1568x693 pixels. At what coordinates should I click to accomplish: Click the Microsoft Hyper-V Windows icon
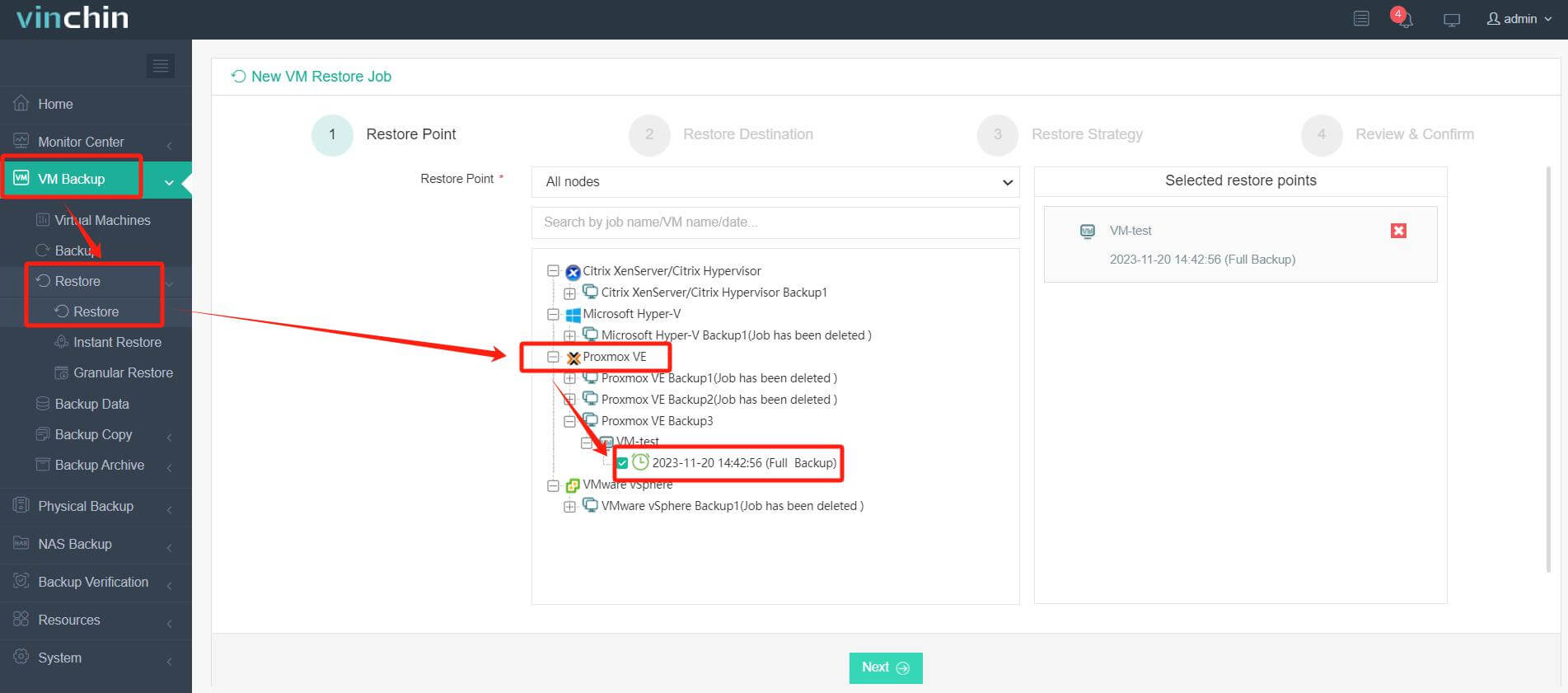click(x=573, y=315)
